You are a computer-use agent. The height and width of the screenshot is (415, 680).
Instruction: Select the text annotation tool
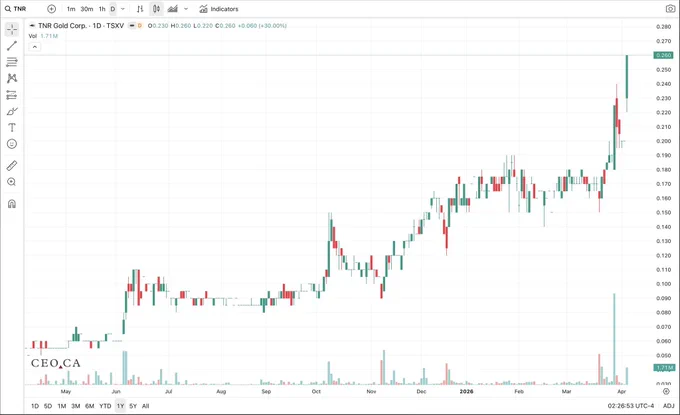(12, 127)
